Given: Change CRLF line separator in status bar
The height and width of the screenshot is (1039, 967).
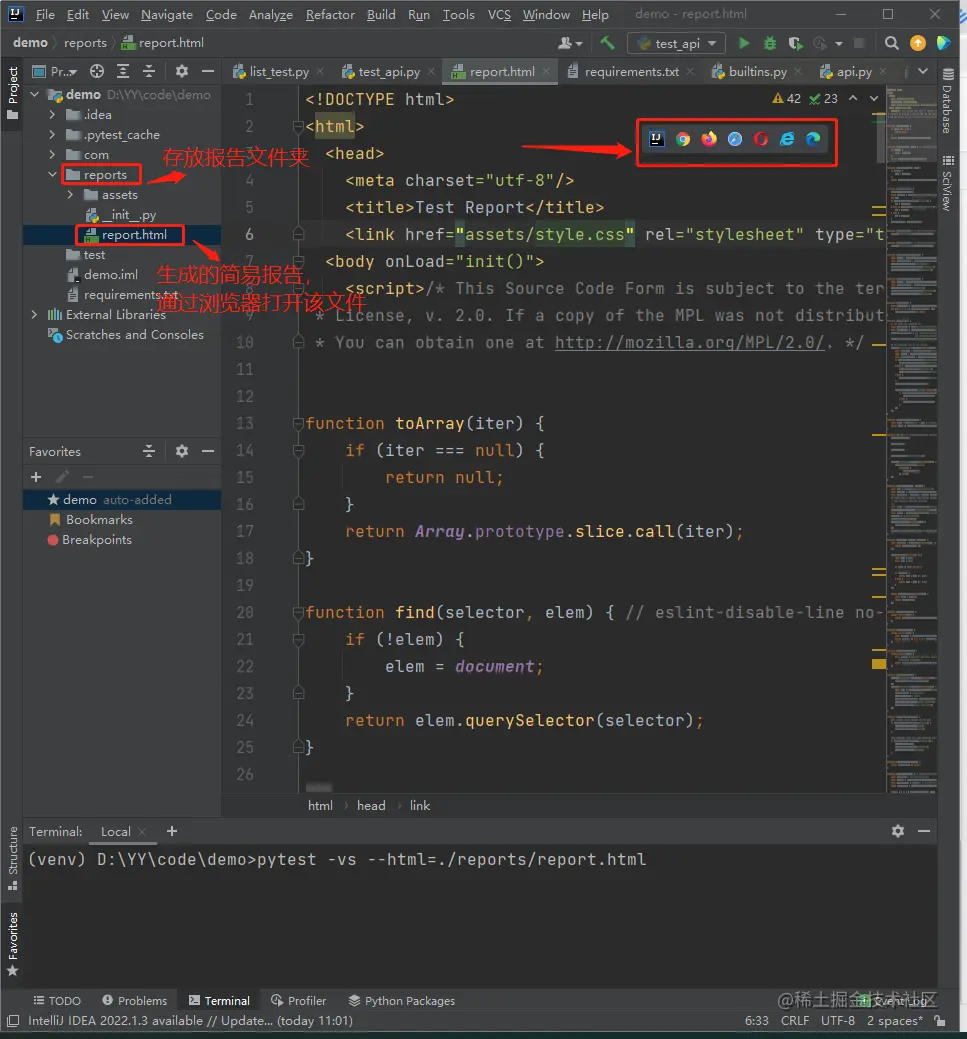Looking at the screenshot, I should pos(795,1020).
